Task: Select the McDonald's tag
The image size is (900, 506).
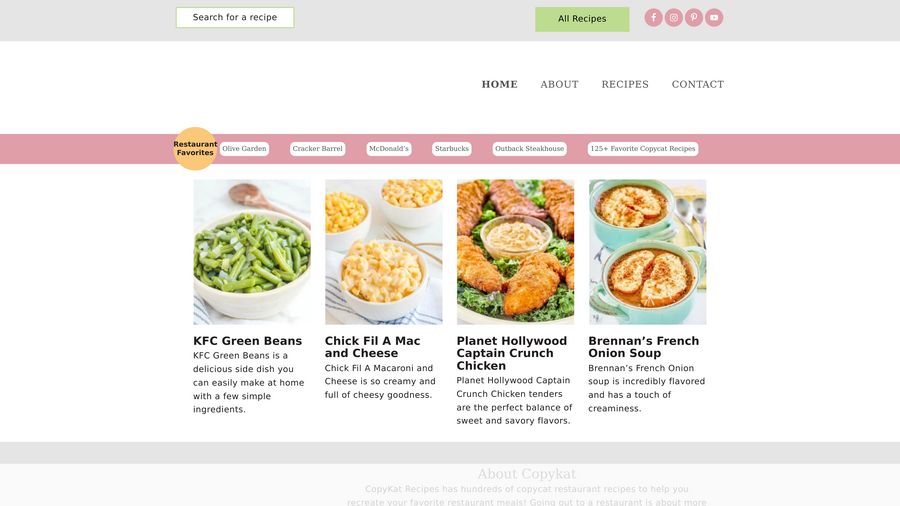Action: point(389,149)
